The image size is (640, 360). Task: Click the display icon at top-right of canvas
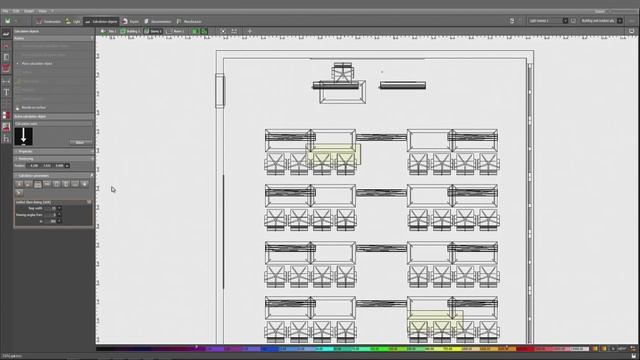coord(631,31)
